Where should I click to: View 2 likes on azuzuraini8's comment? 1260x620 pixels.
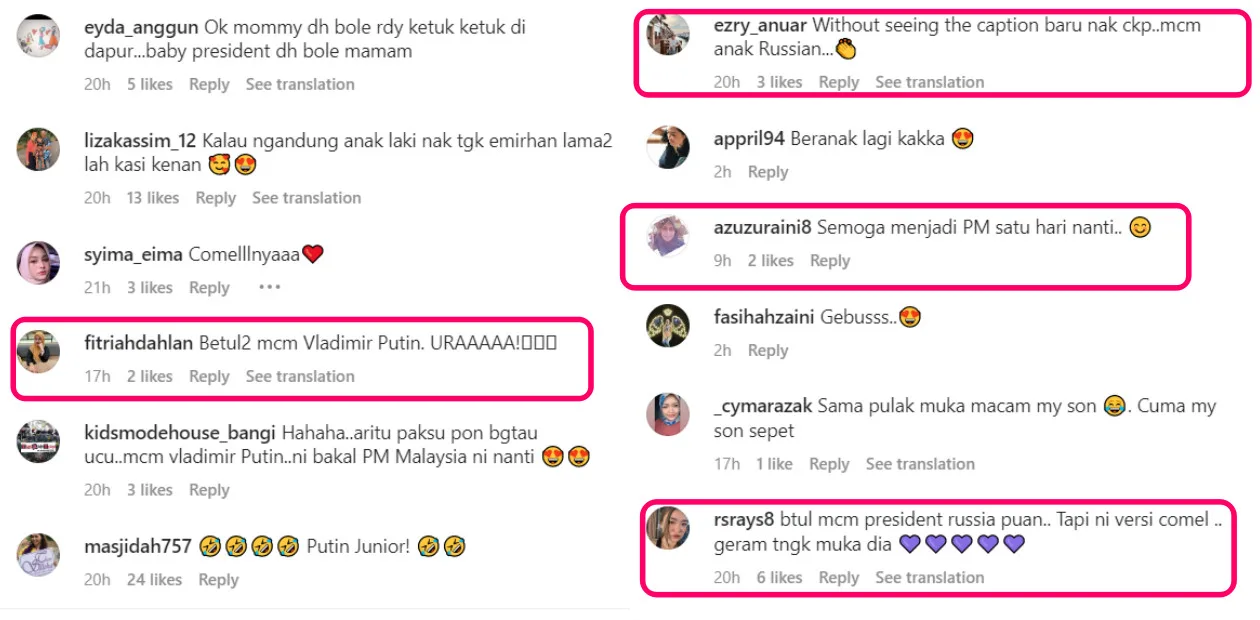coord(771,260)
